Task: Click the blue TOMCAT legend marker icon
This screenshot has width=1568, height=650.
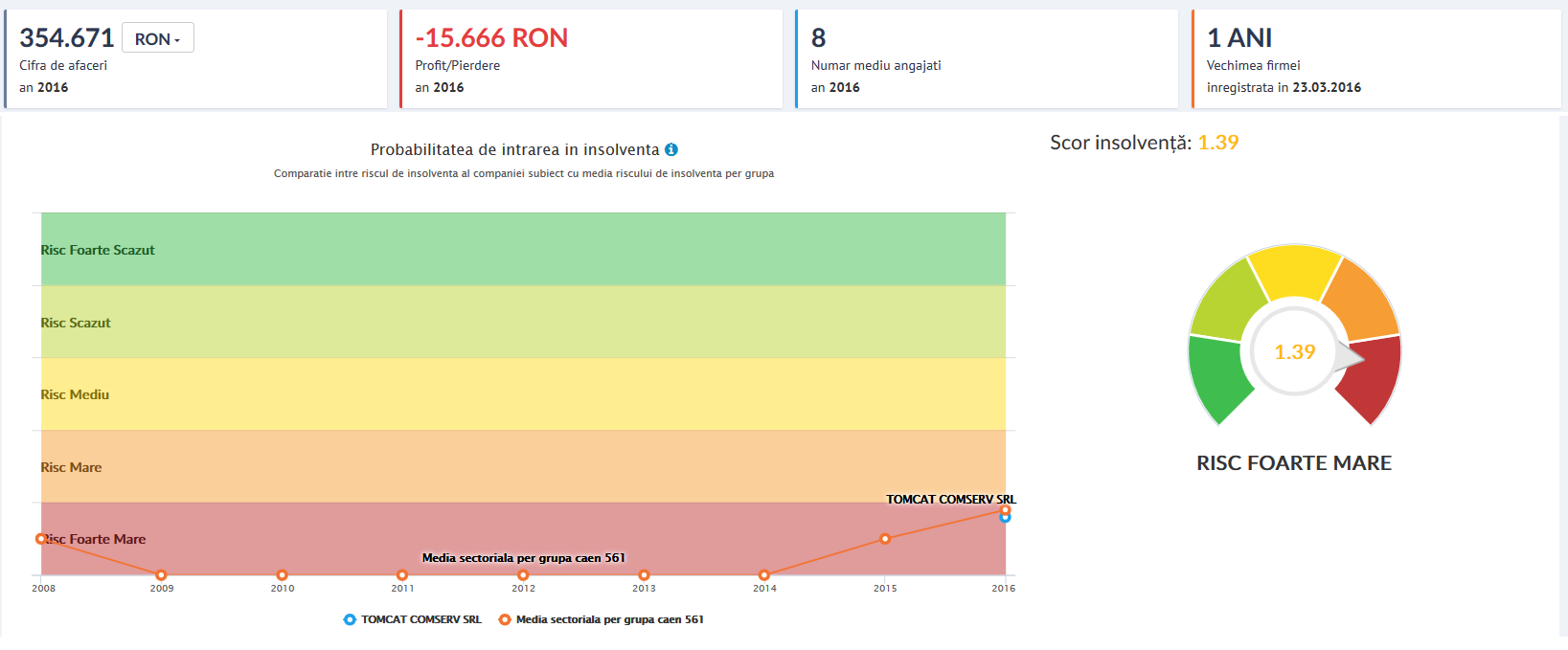Action: pos(350,619)
